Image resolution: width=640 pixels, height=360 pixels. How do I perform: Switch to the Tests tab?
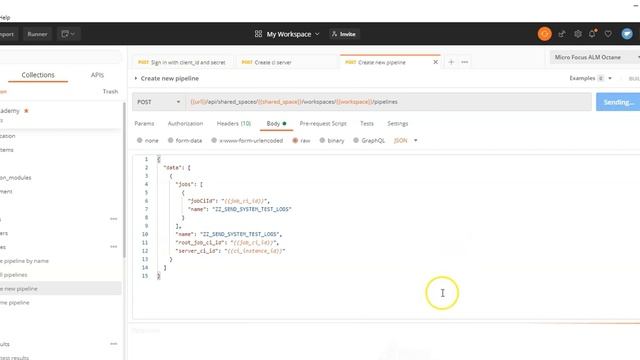367,123
